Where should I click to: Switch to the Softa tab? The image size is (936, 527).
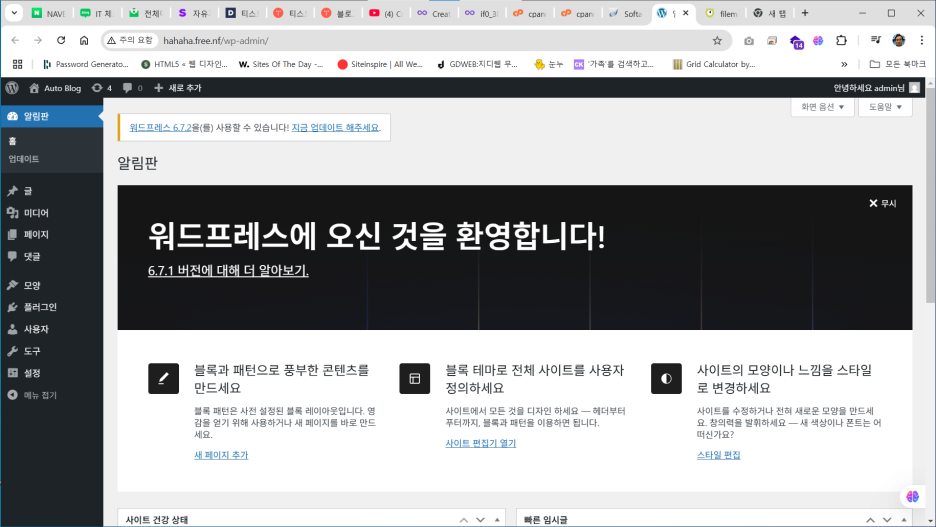pyautogui.click(x=625, y=13)
